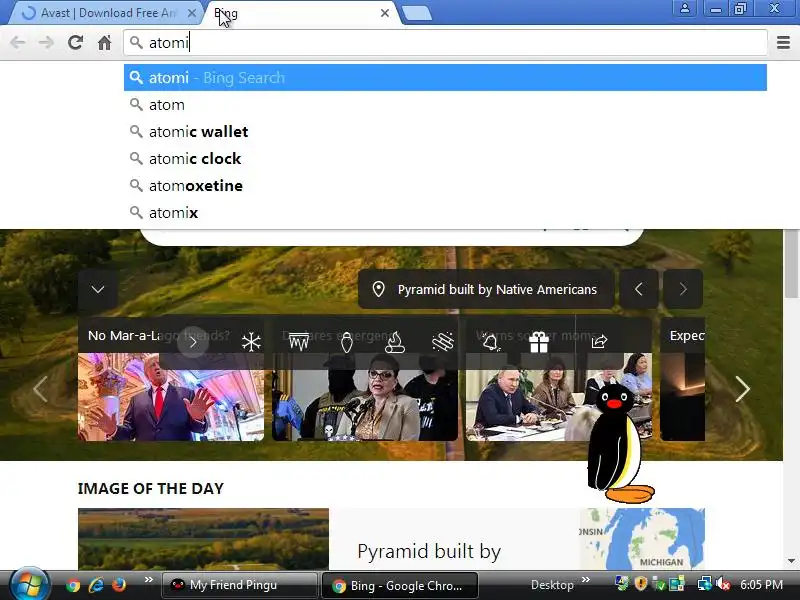Open the Windows Start orb

tap(29, 584)
